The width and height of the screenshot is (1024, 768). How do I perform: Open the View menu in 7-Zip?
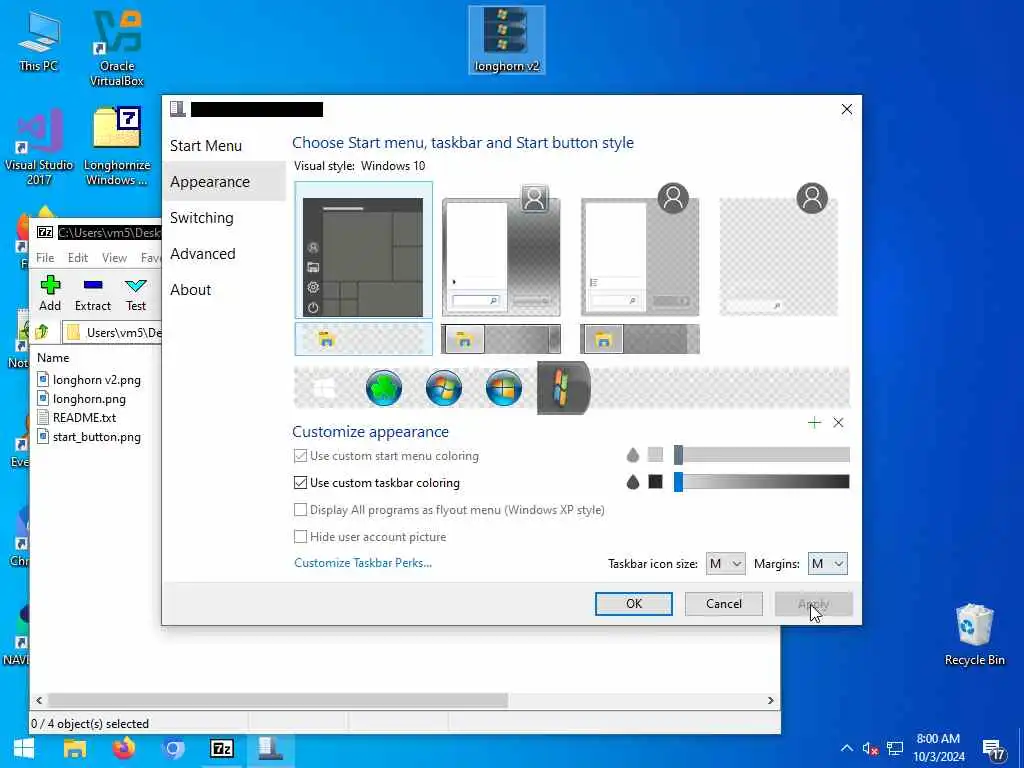click(114, 258)
